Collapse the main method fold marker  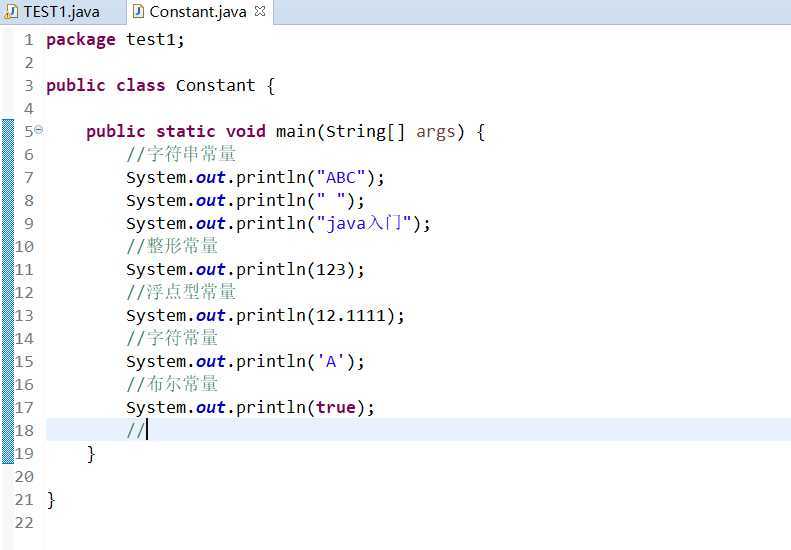39,130
